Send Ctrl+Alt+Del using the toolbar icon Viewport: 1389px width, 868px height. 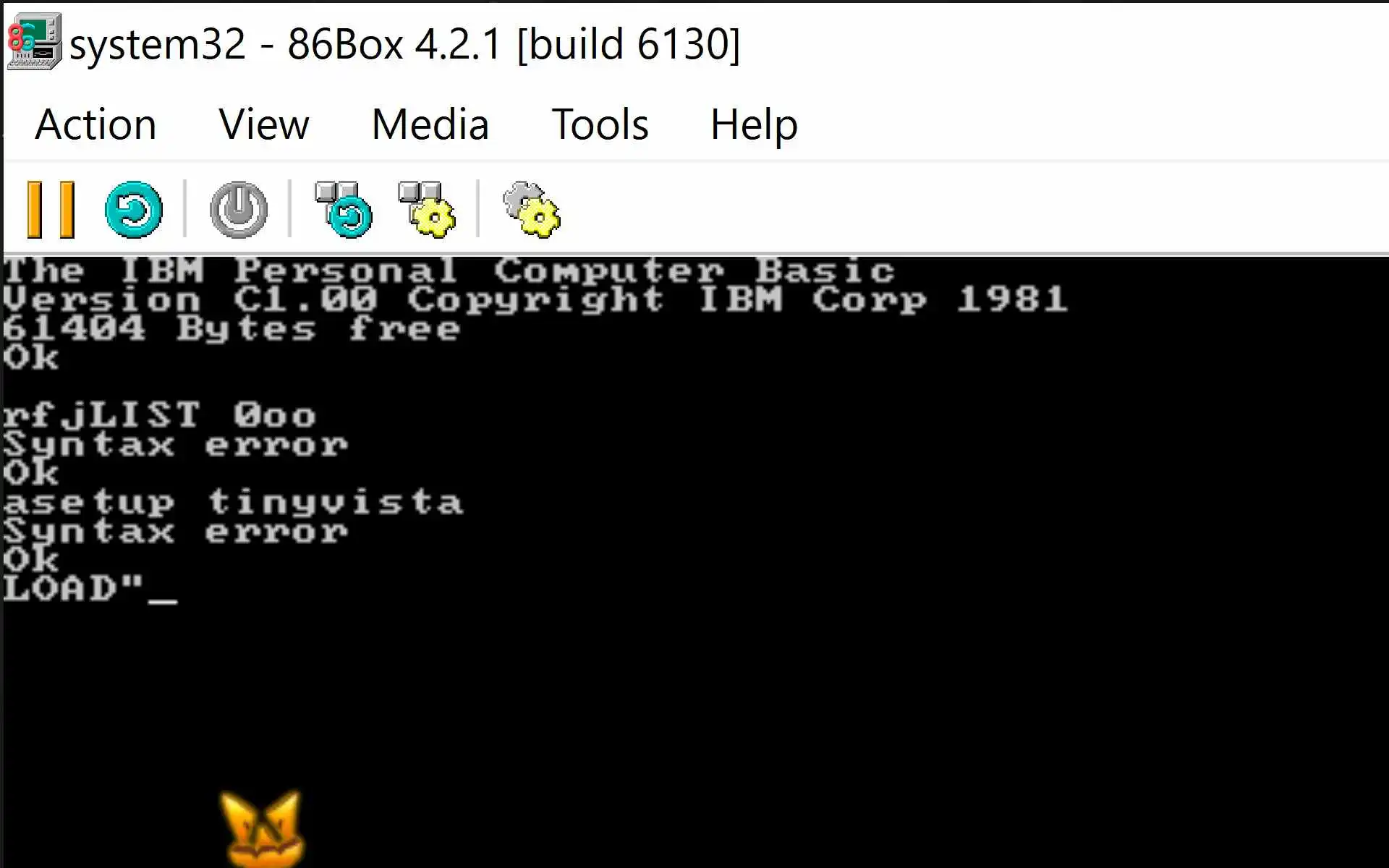[x=344, y=210]
